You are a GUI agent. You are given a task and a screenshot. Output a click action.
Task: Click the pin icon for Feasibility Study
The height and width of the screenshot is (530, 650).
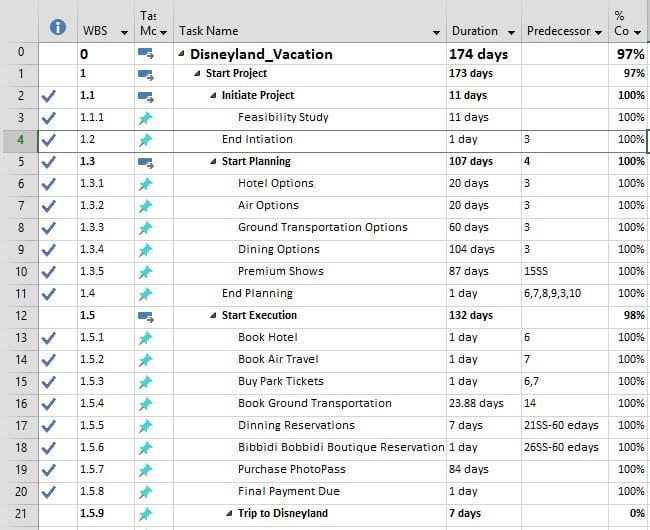coord(146,118)
